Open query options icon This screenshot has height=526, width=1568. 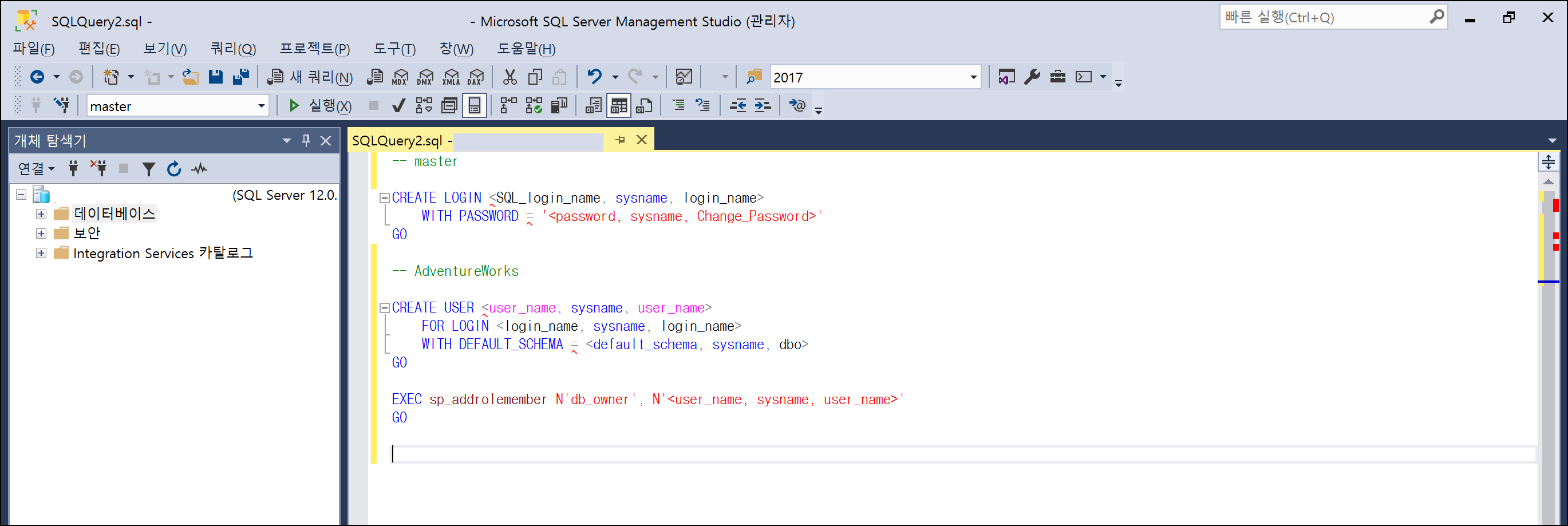[x=449, y=106]
